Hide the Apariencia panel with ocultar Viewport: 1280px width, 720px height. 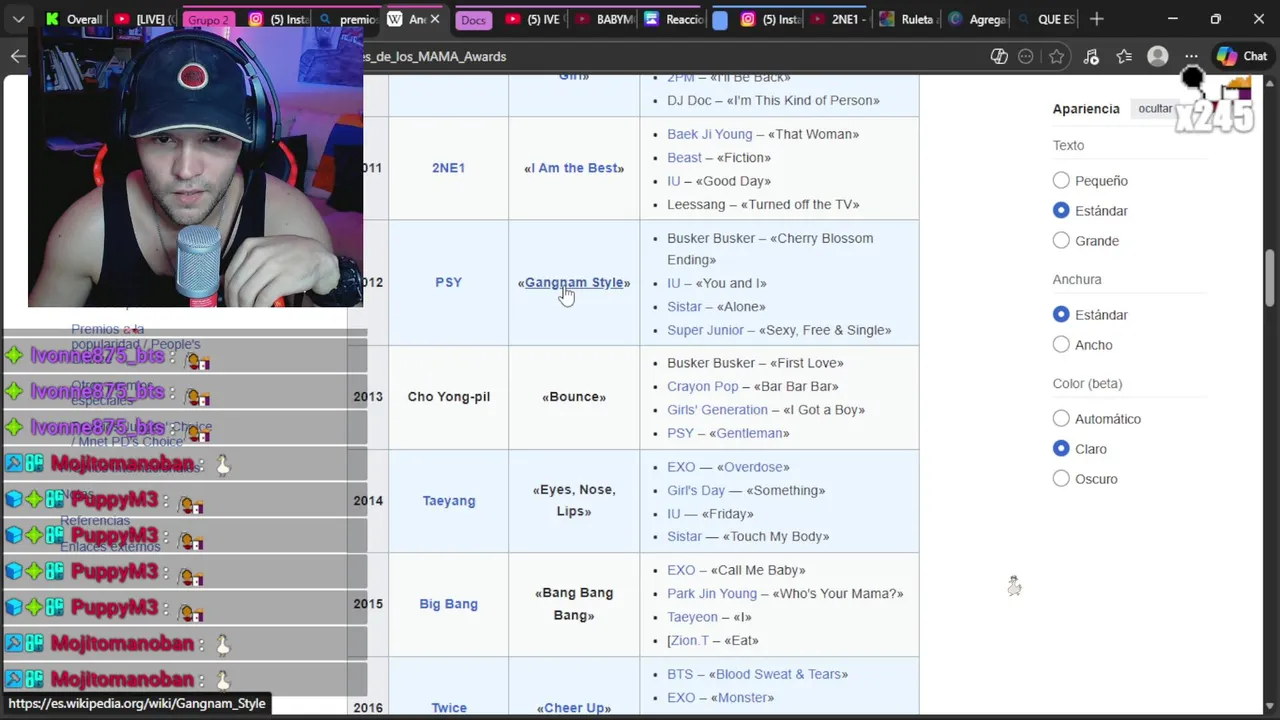(1155, 109)
